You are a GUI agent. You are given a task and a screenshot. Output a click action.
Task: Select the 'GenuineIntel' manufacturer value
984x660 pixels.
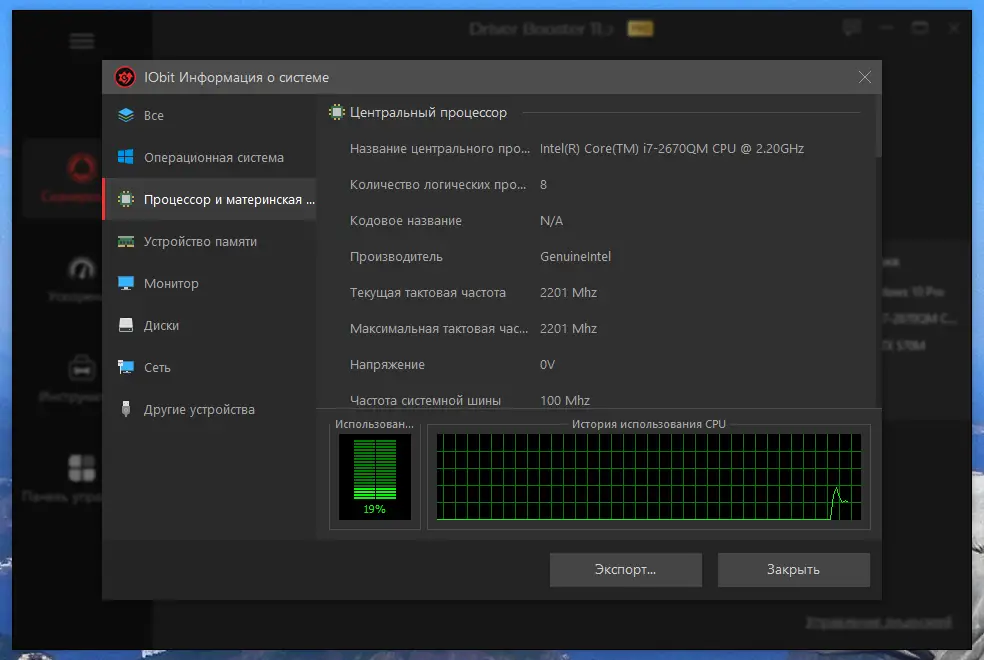coord(575,257)
